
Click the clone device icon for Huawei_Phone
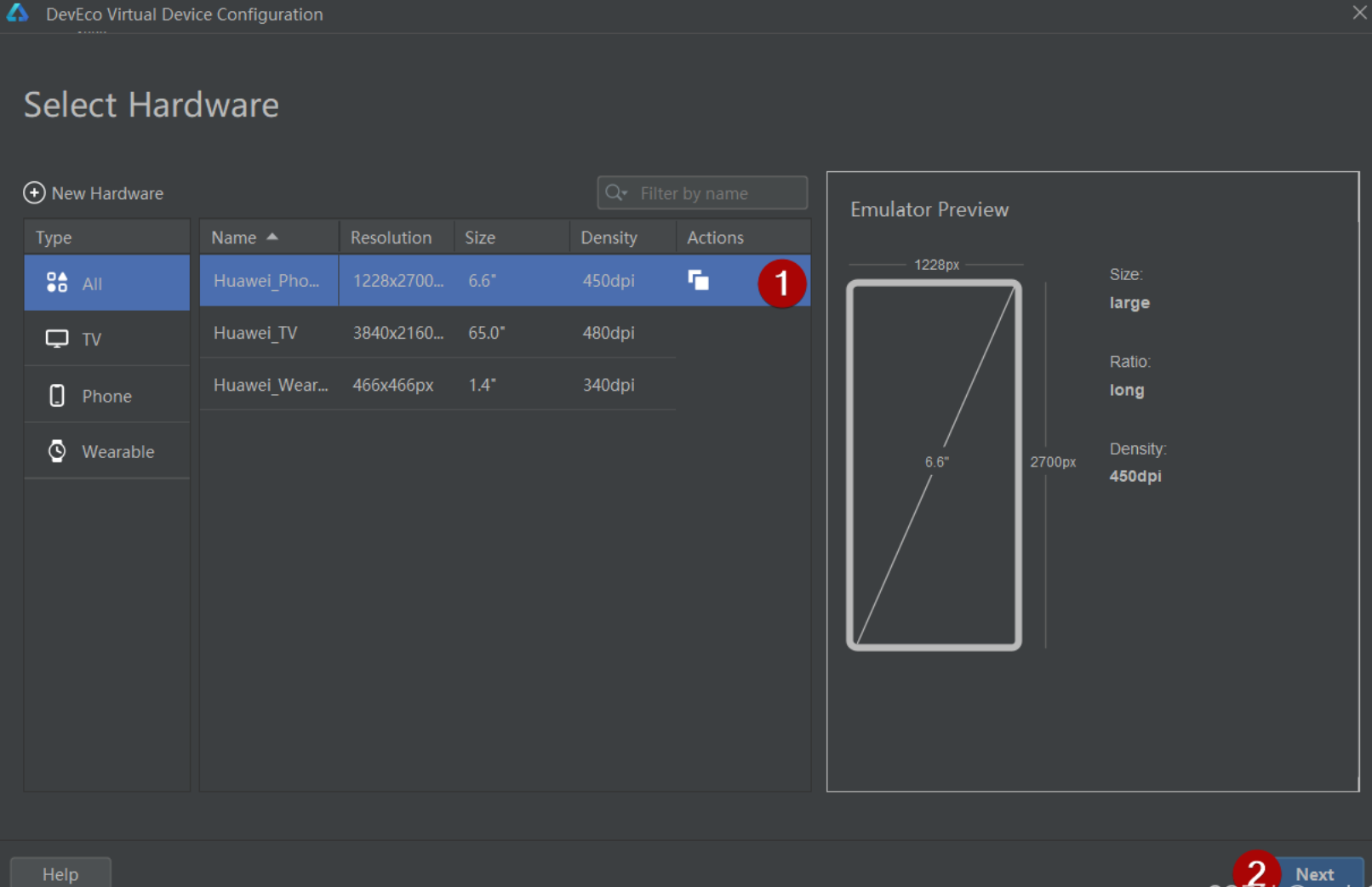(698, 280)
